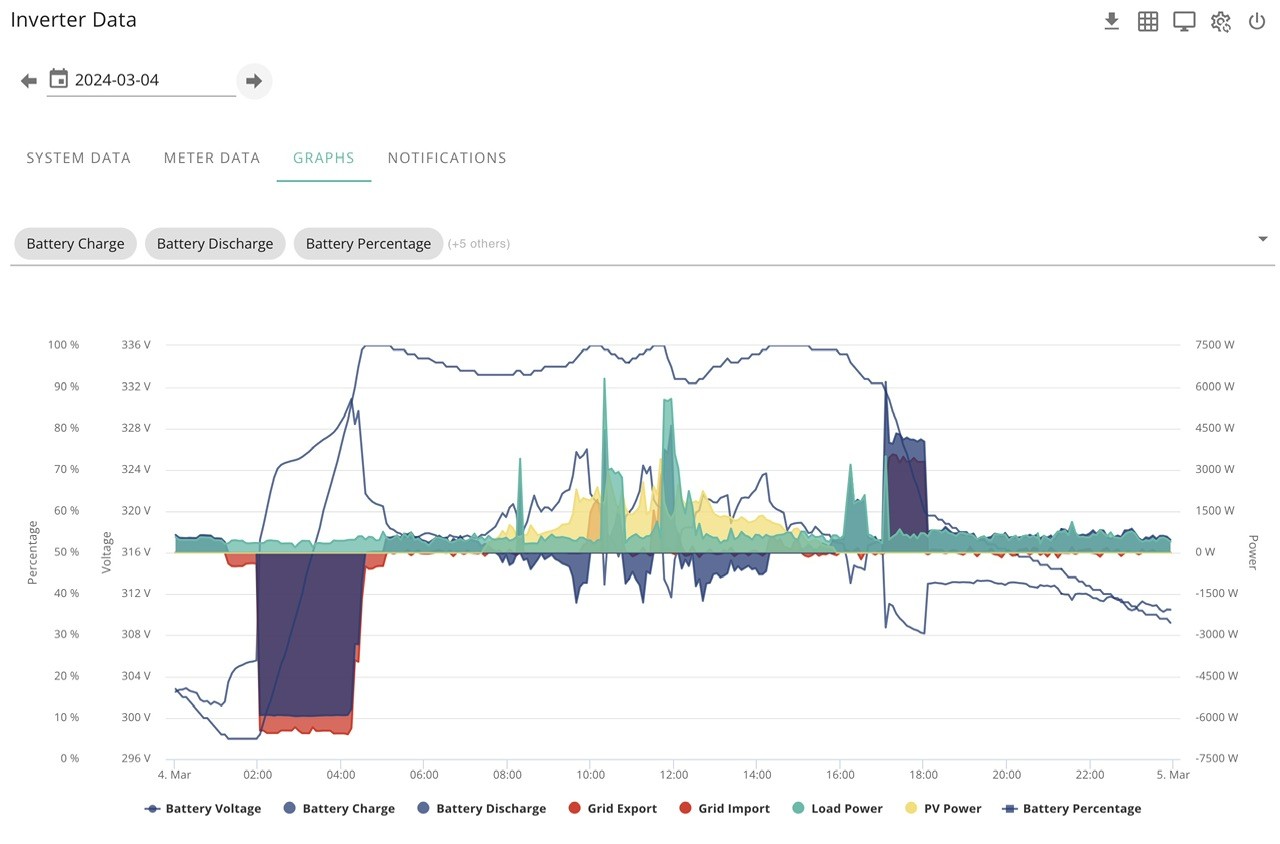Screen dimensions: 1280x844
Task: Click the '06:00' x-axis time label
Action: point(424,775)
